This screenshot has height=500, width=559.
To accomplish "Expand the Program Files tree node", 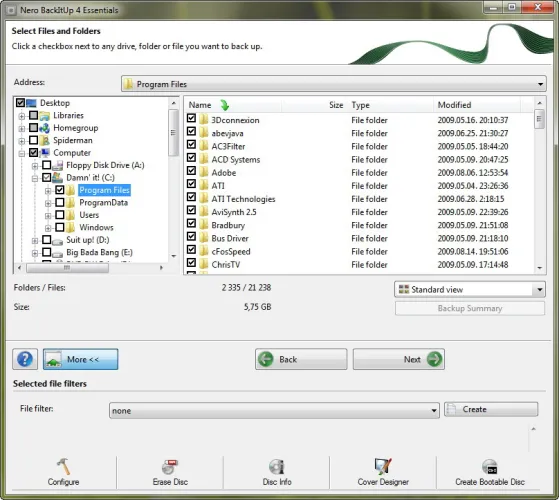I will pos(48,191).
